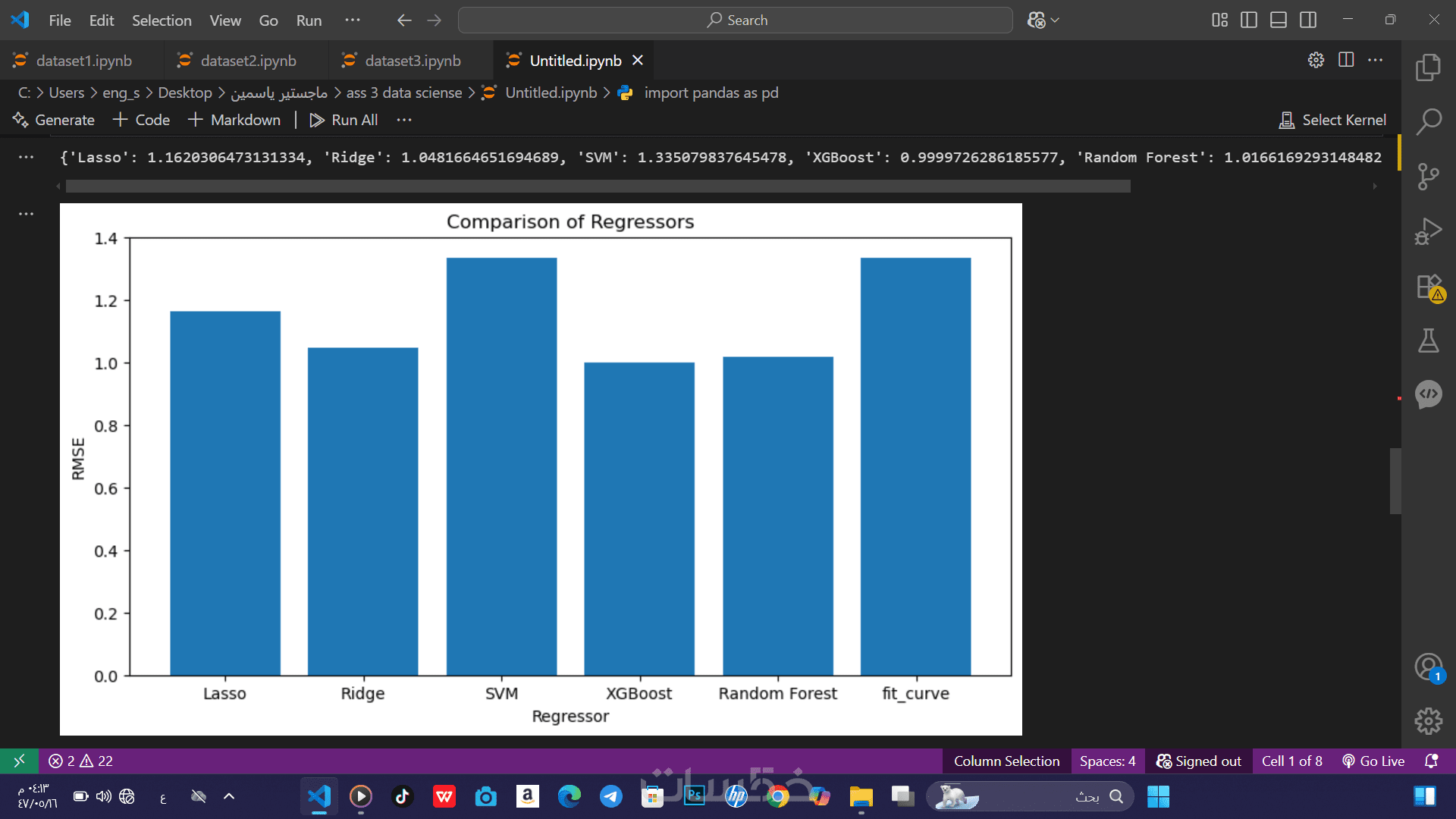Open the Run and Debug view
The width and height of the screenshot is (1456, 819).
1428,231
